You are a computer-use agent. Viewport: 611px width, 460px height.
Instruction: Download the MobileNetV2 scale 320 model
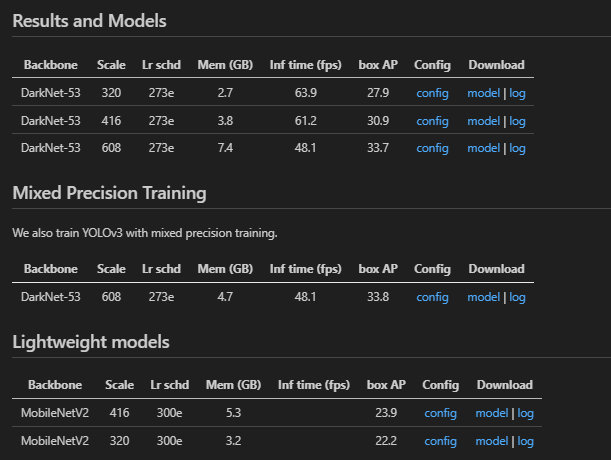pos(492,441)
